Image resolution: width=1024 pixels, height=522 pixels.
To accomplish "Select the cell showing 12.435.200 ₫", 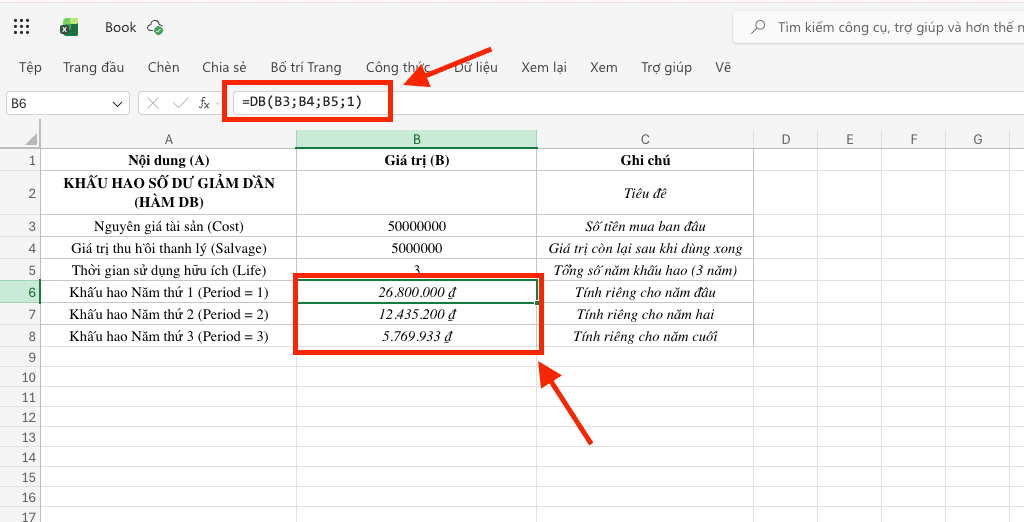I will 417,314.
